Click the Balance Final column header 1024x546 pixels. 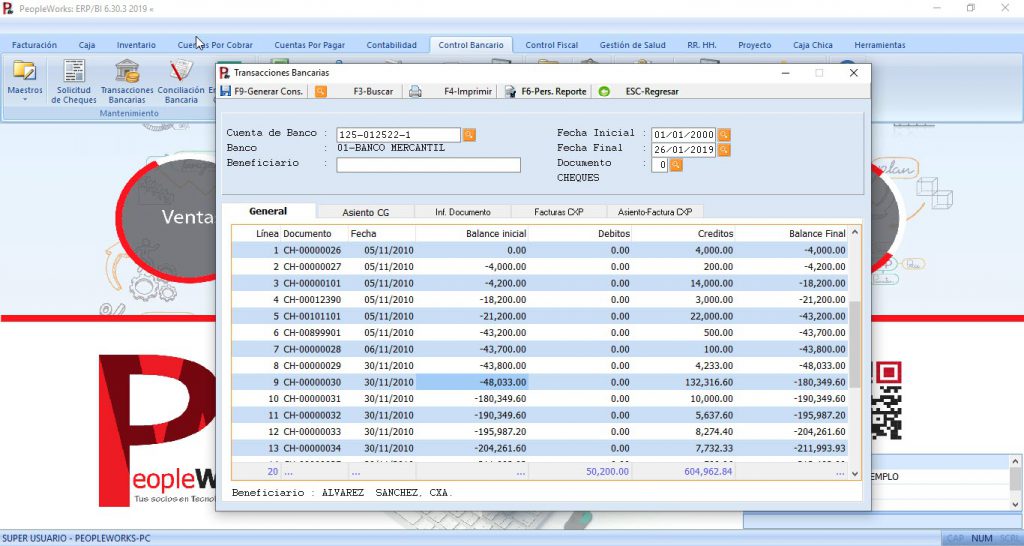(792, 234)
